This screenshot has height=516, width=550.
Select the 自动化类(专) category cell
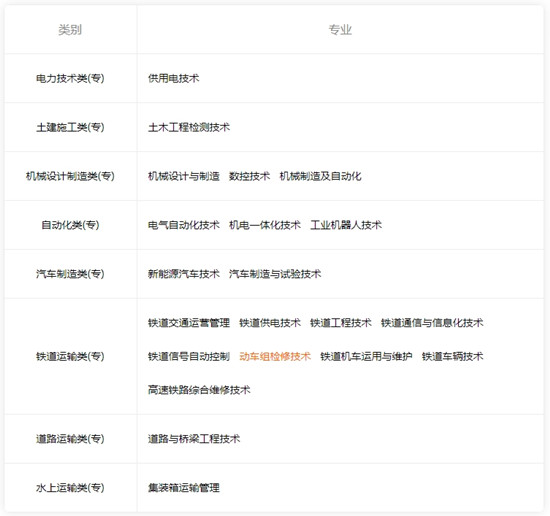[70, 225]
